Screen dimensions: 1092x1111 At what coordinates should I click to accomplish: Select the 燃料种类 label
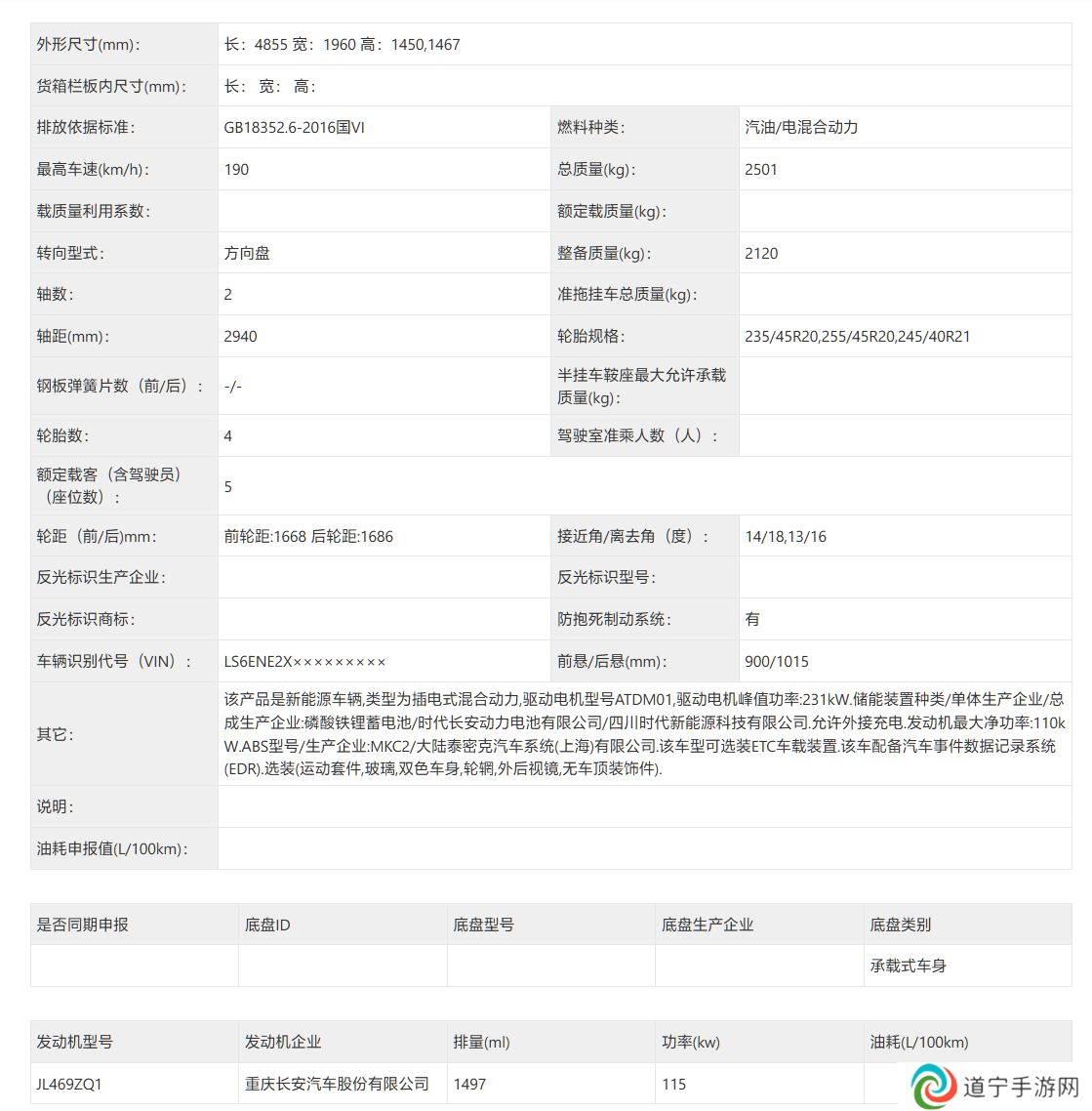[591, 128]
